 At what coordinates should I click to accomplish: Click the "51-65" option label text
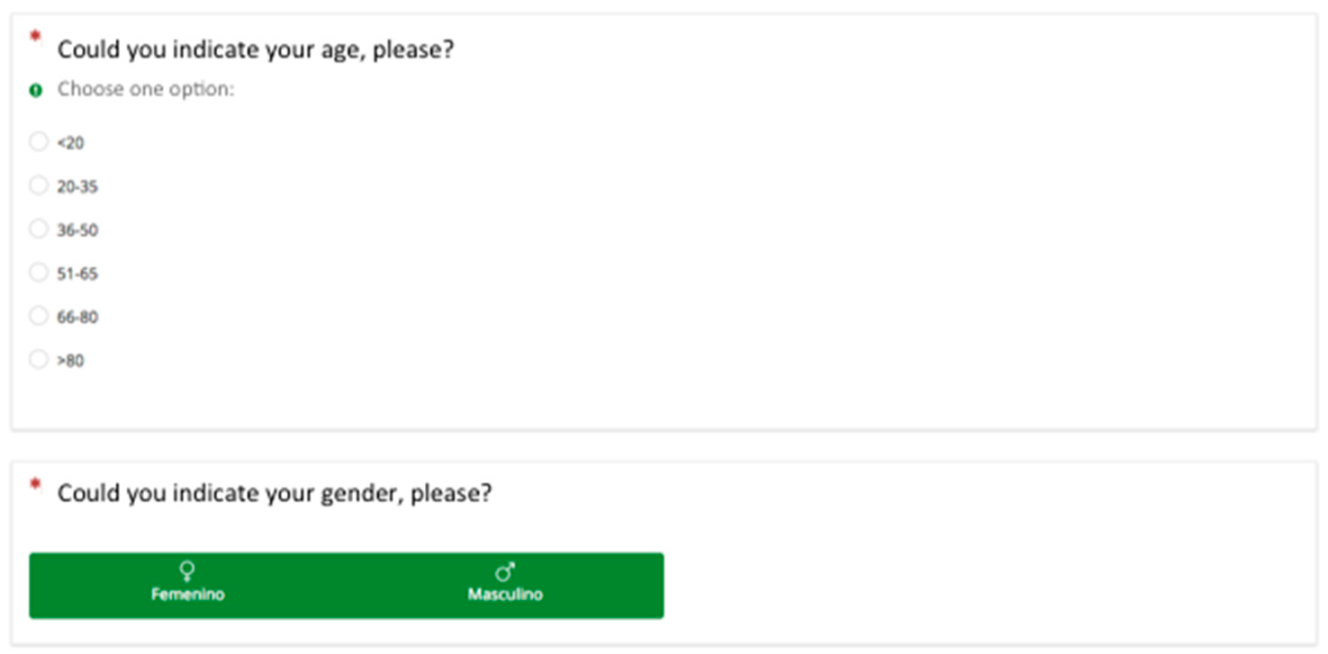point(77,274)
